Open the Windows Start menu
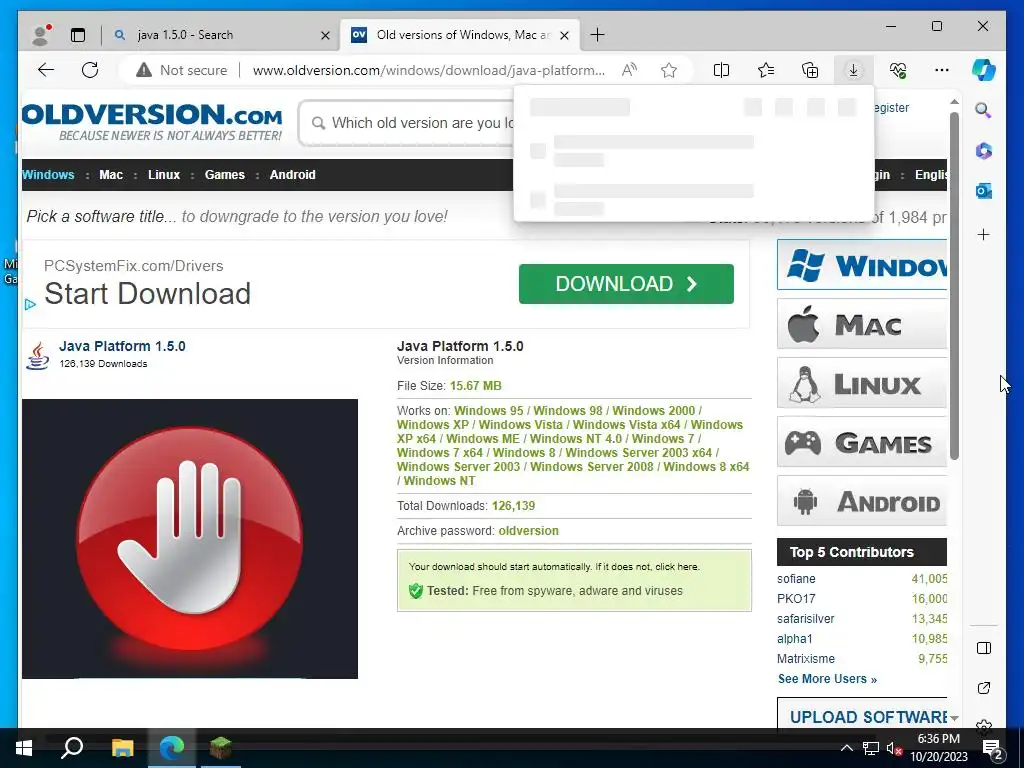 (24, 747)
